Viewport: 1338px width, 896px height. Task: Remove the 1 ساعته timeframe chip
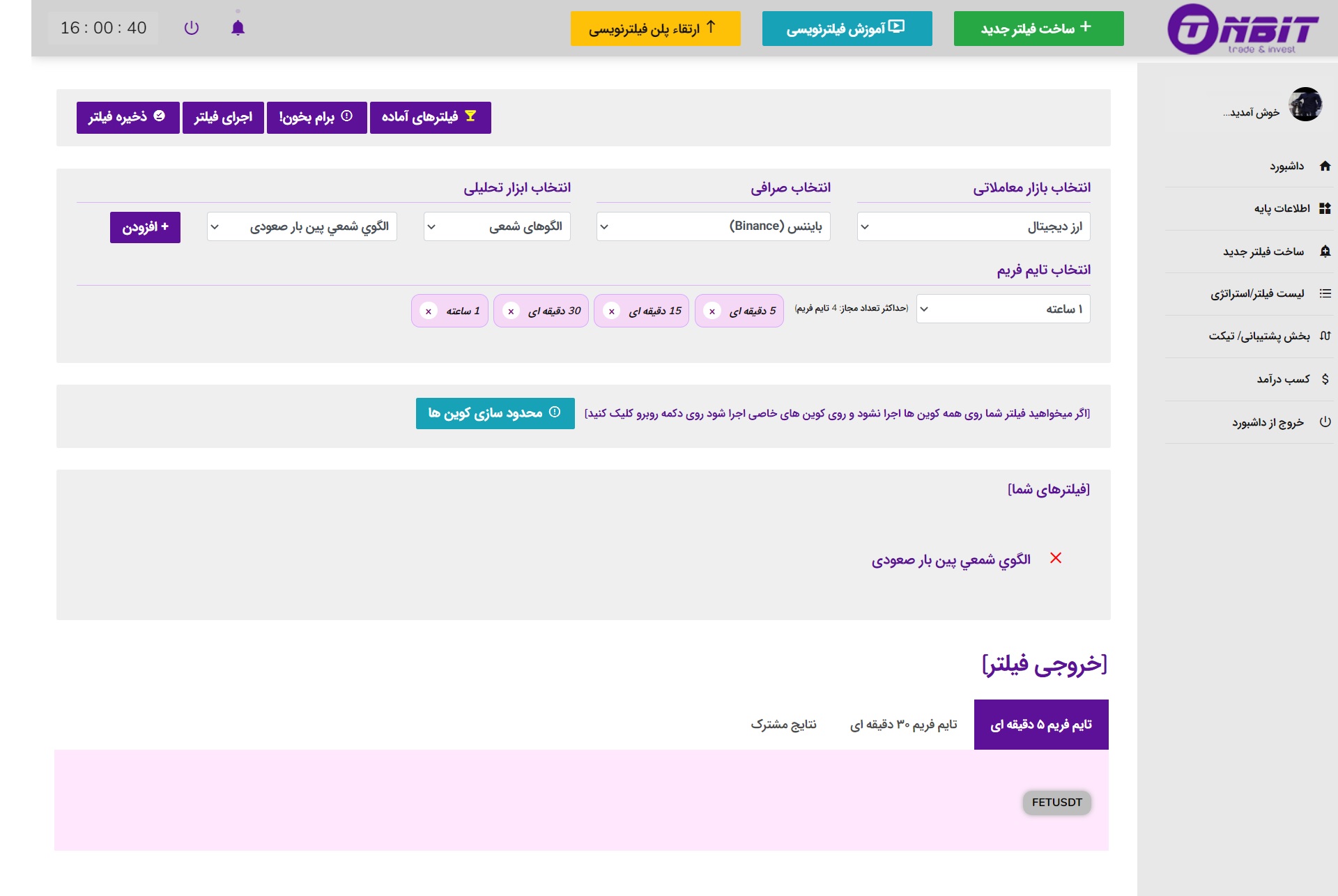pos(428,311)
